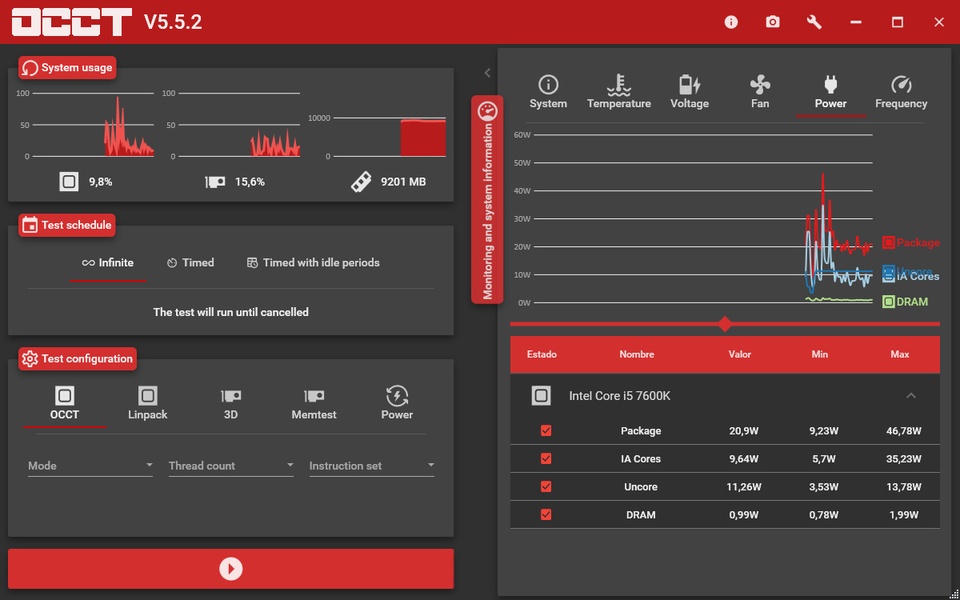Viewport: 960px width, 600px height.
Task: Select the Linpack test
Action: tap(148, 403)
